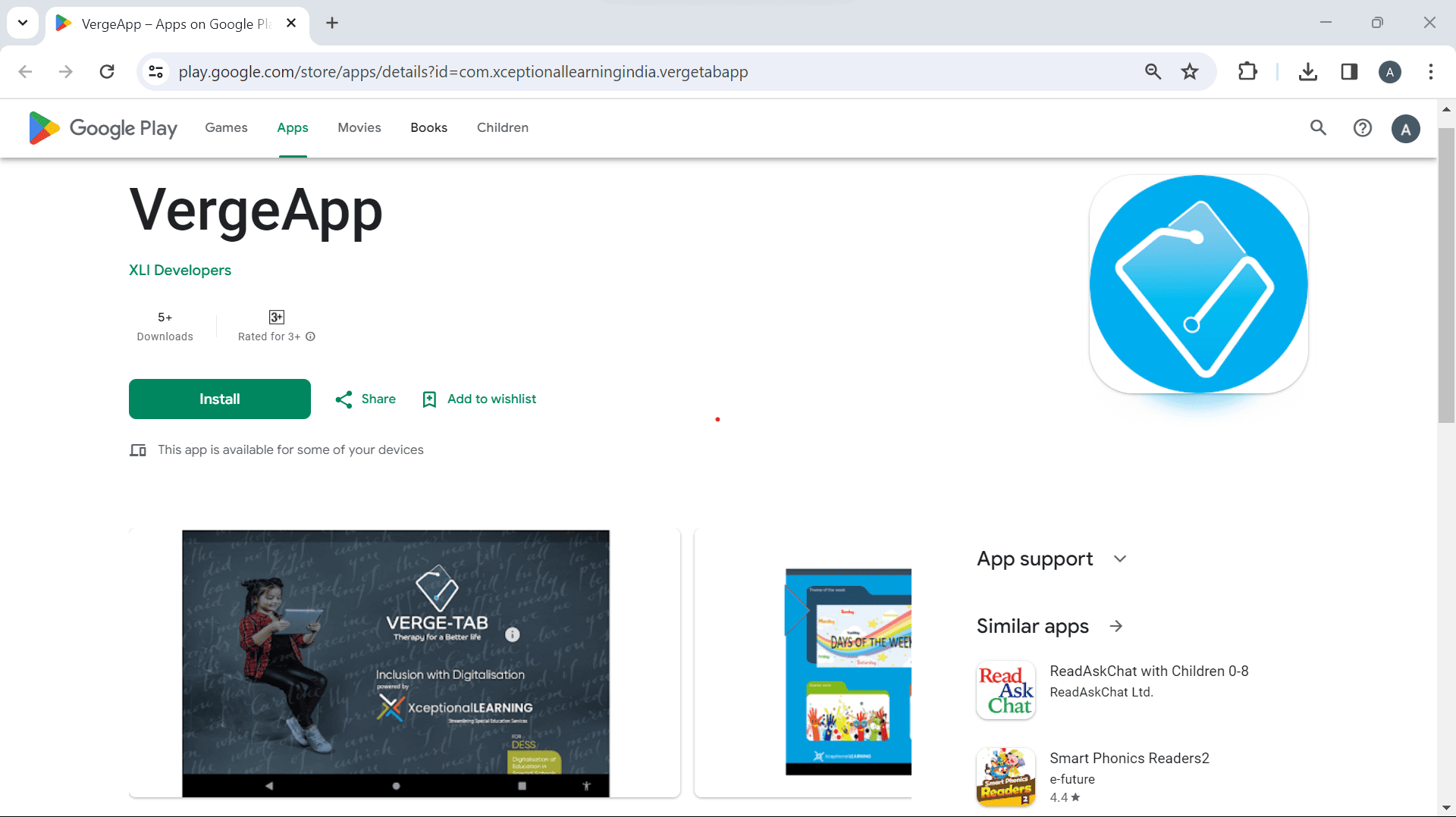This screenshot has height=817, width=1456.
Task: Open the XLI Developers page
Action: coord(180,270)
